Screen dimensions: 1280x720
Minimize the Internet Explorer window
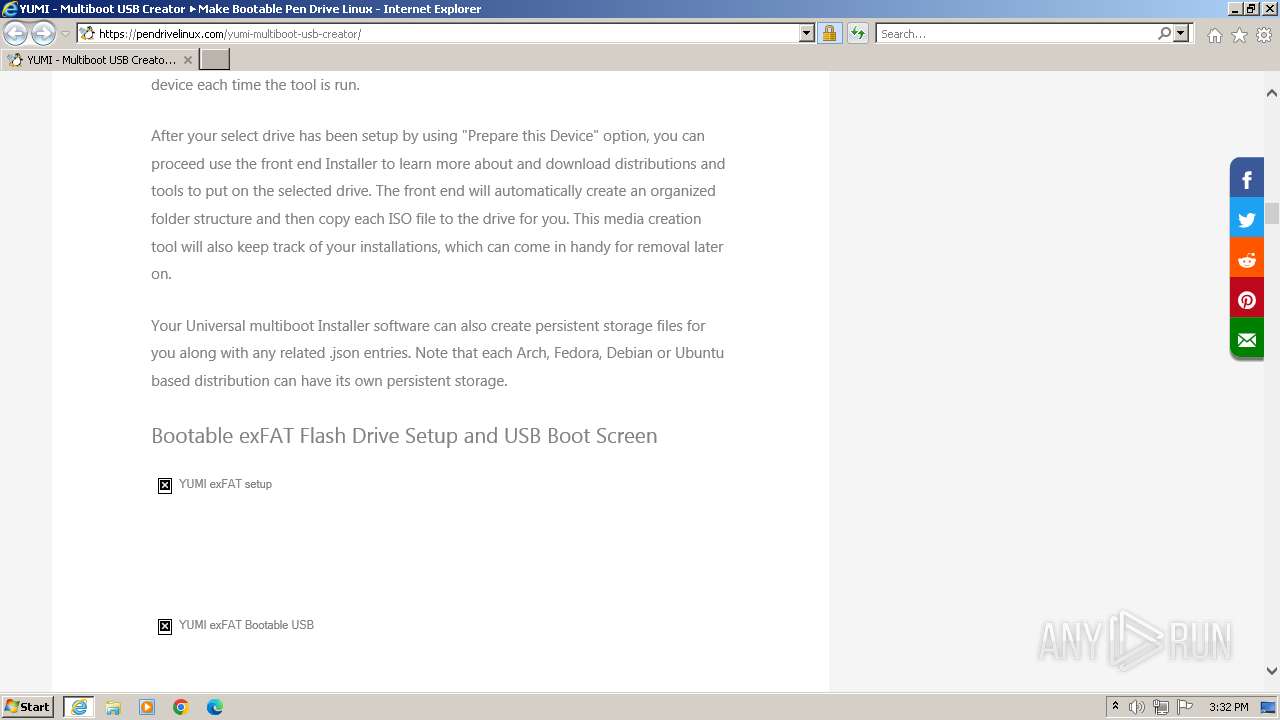click(1235, 8)
